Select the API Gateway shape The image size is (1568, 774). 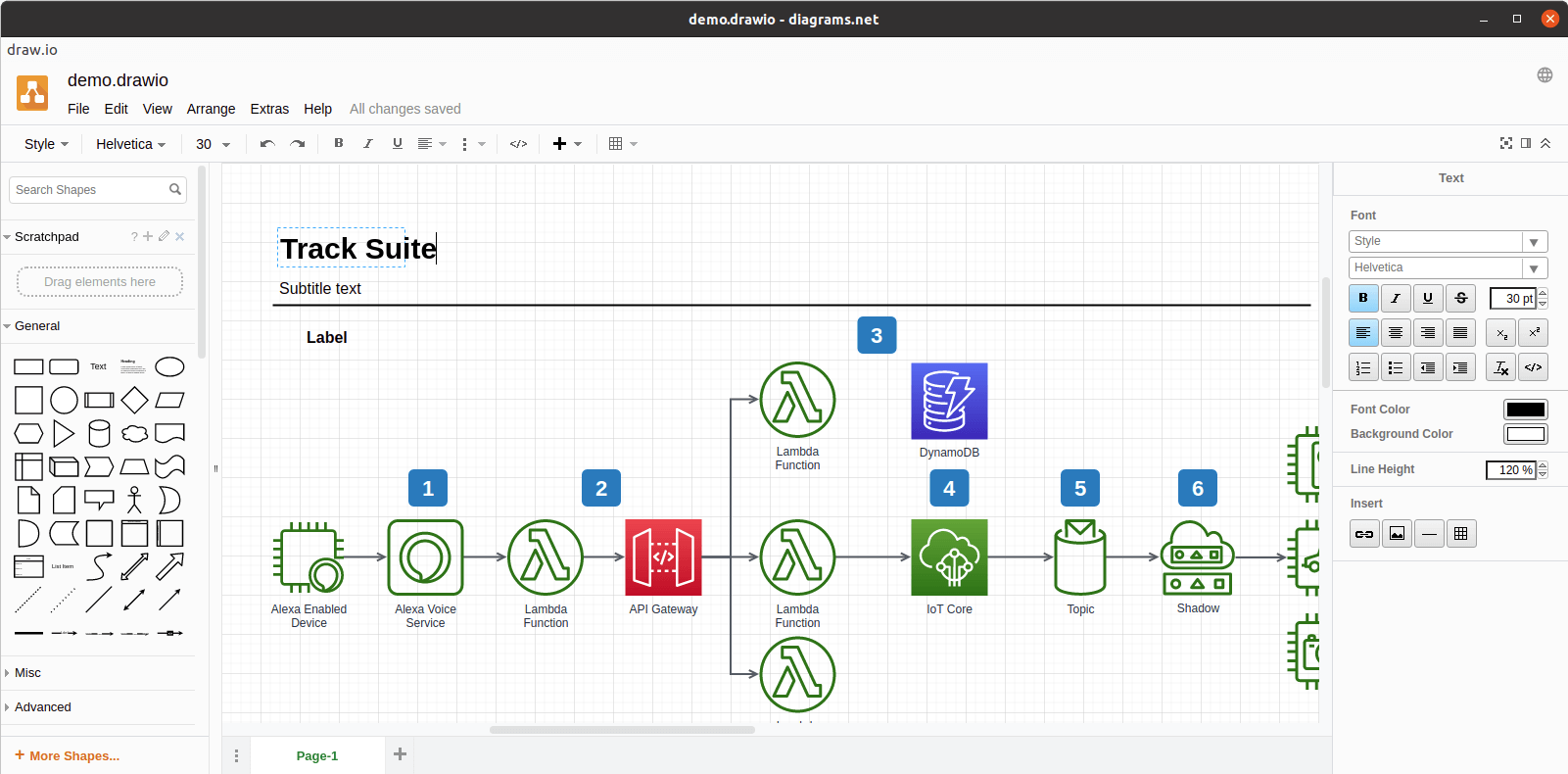[x=663, y=557]
